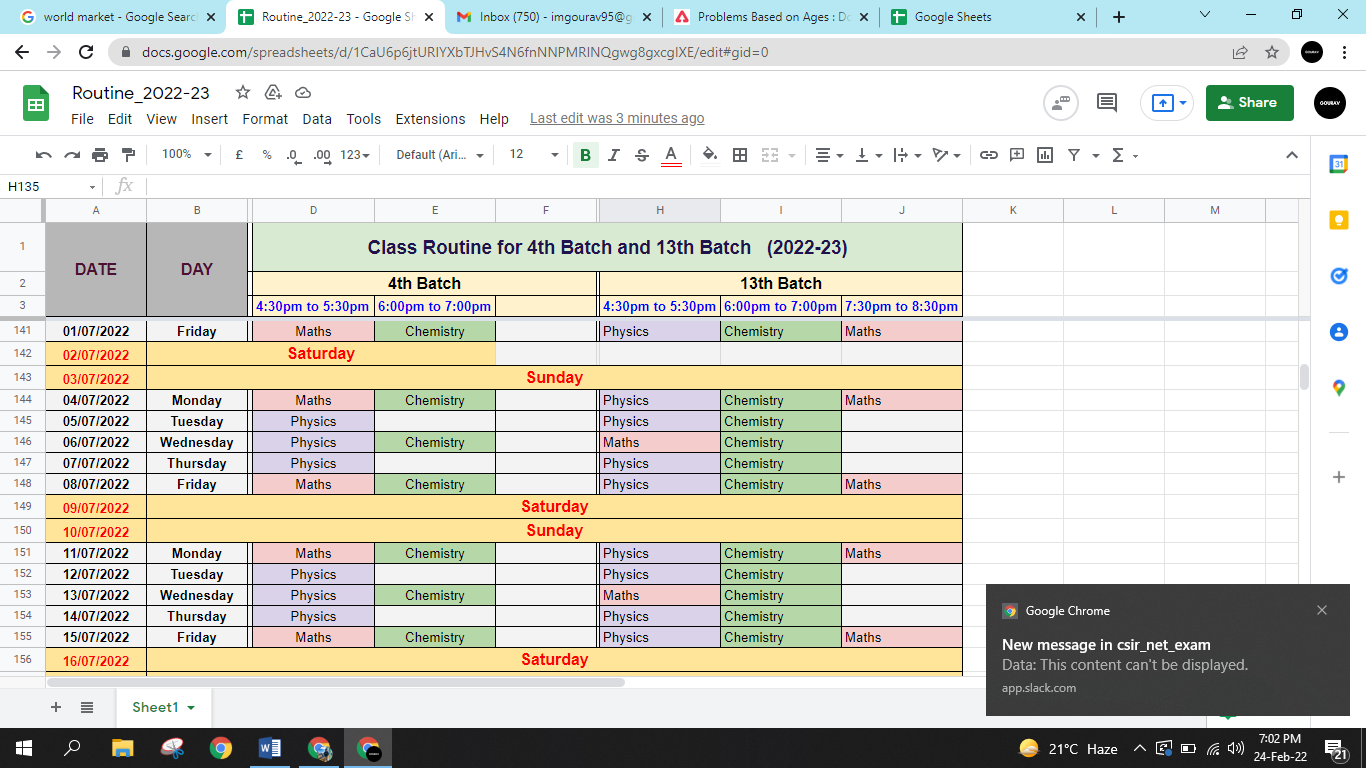This screenshot has width=1366, height=768.
Task: Move document to a folder
Action: coord(273,93)
